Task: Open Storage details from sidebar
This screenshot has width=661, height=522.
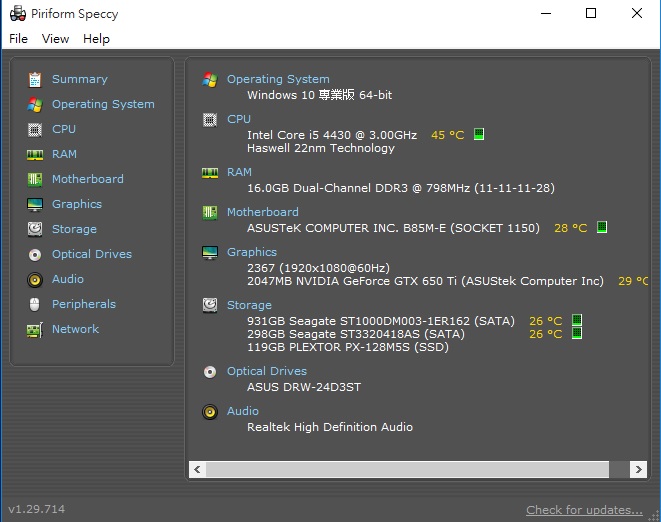Action: [x=74, y=229]
